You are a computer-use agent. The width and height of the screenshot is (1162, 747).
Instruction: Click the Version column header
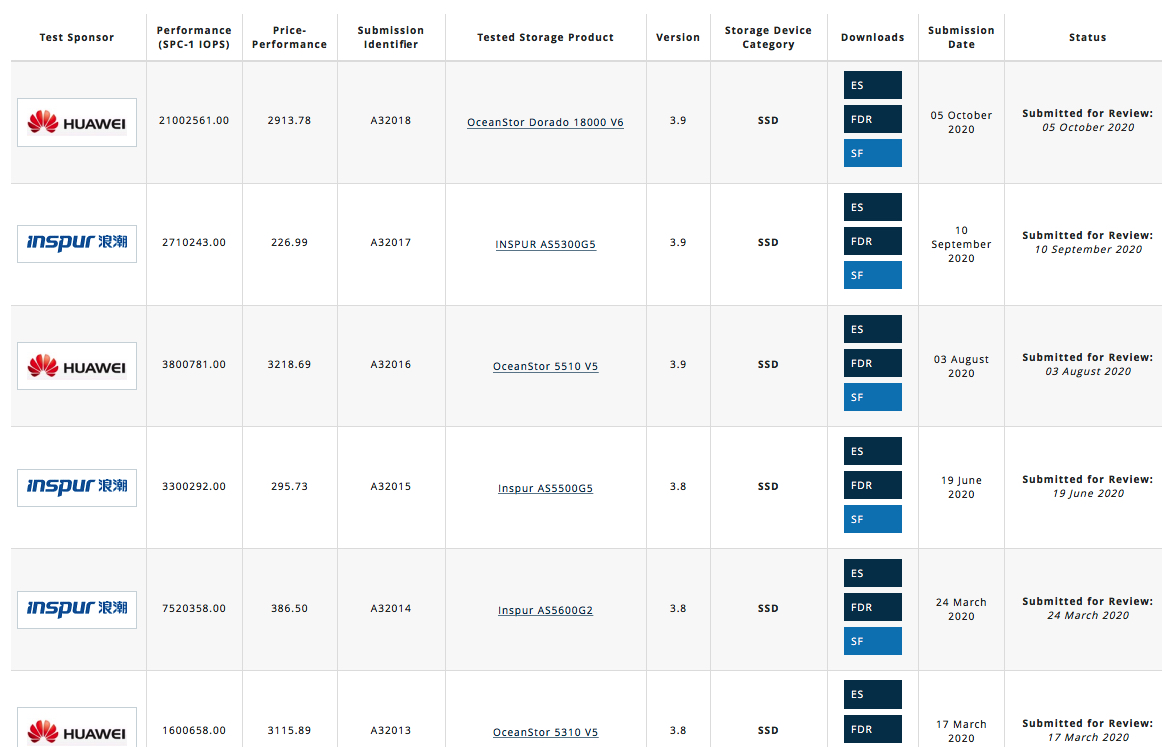point(678,37)
